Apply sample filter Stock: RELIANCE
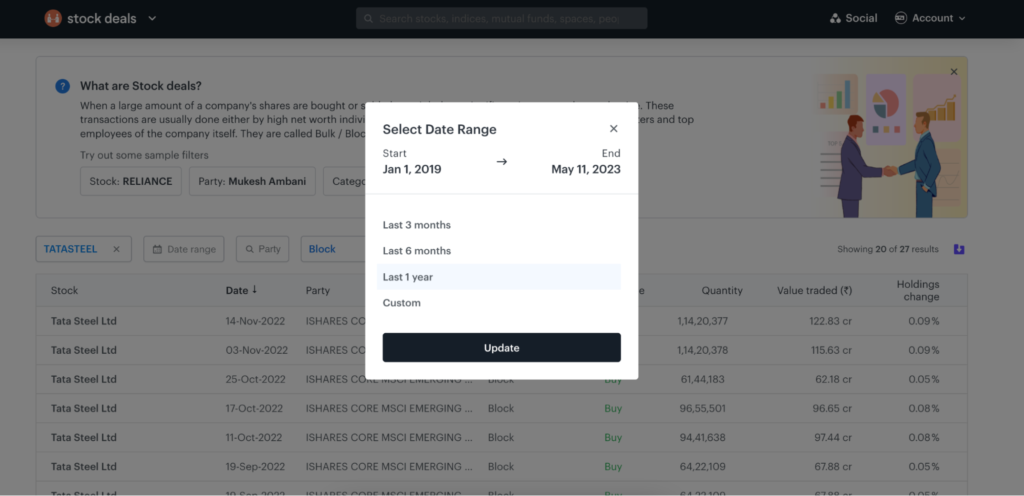The width and height of the screenshot is (1024, 496). pyautogui.click(x=131, y=181)
